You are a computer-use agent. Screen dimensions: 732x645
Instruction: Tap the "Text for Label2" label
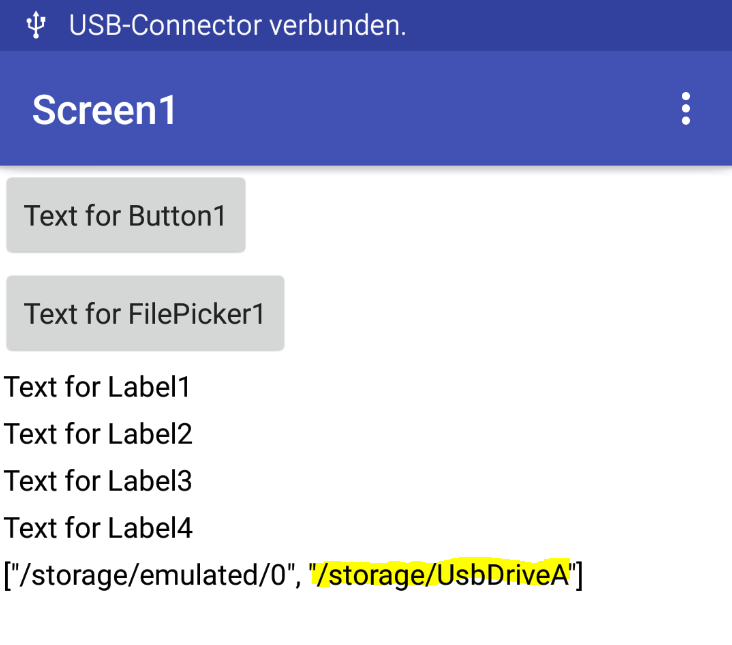pos(98,434)
